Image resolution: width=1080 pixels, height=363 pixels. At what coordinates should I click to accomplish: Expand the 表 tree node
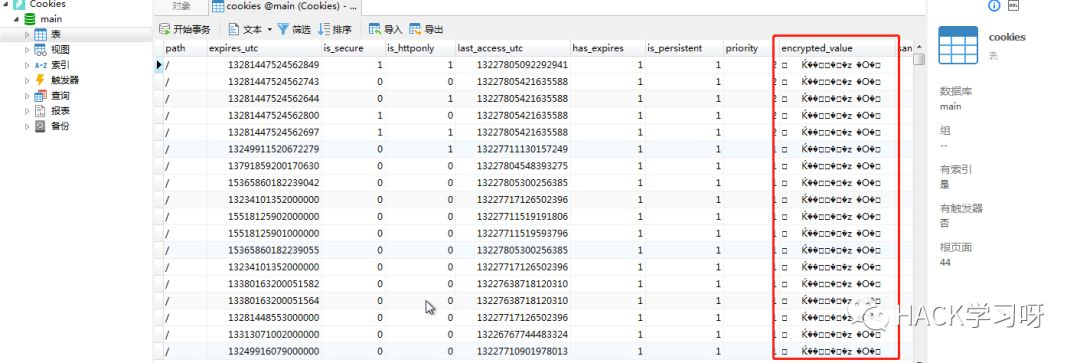[x=28, y=34]
